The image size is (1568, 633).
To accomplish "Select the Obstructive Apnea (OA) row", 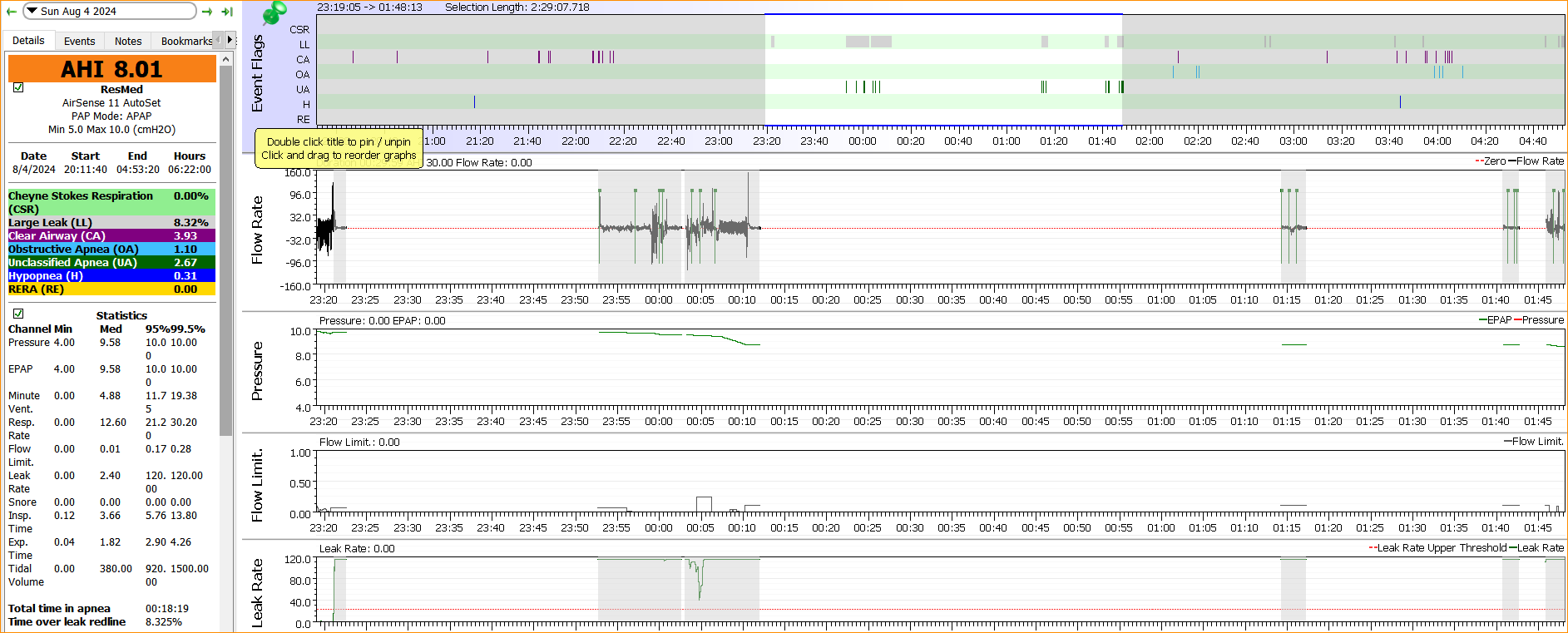I will 111,249.
